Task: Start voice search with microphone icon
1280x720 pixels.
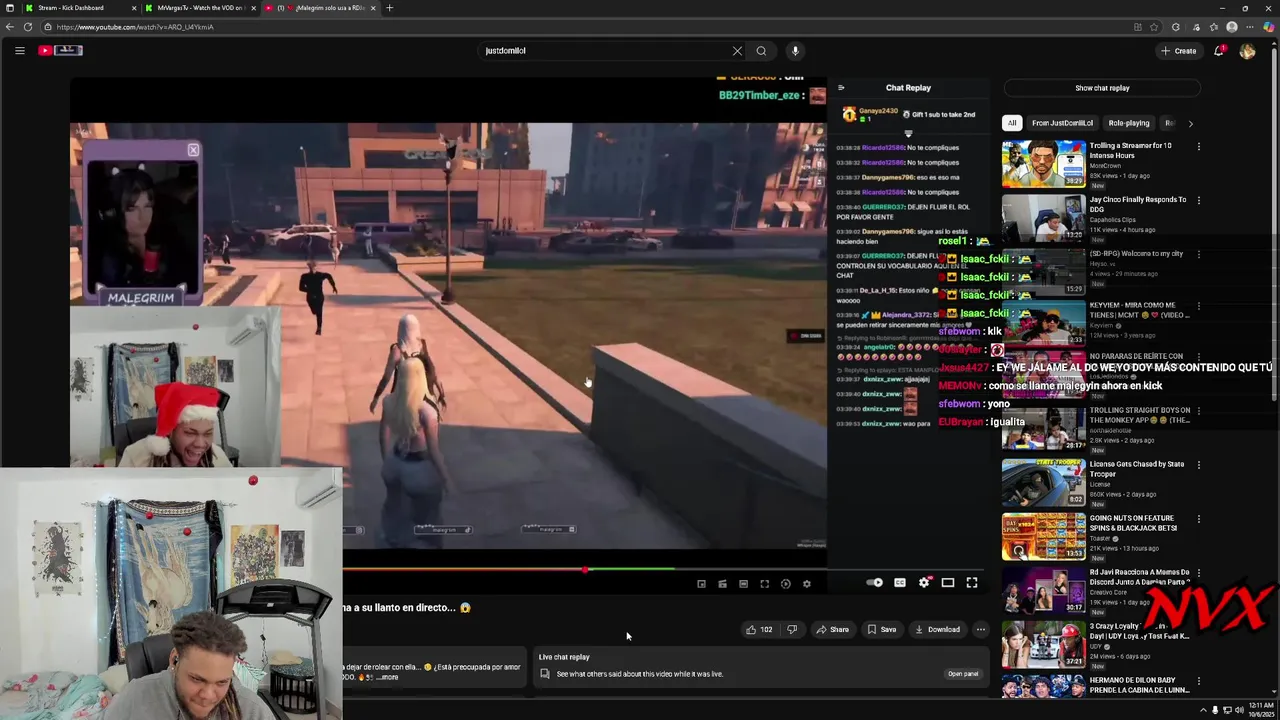Action: tap(795, 51)
